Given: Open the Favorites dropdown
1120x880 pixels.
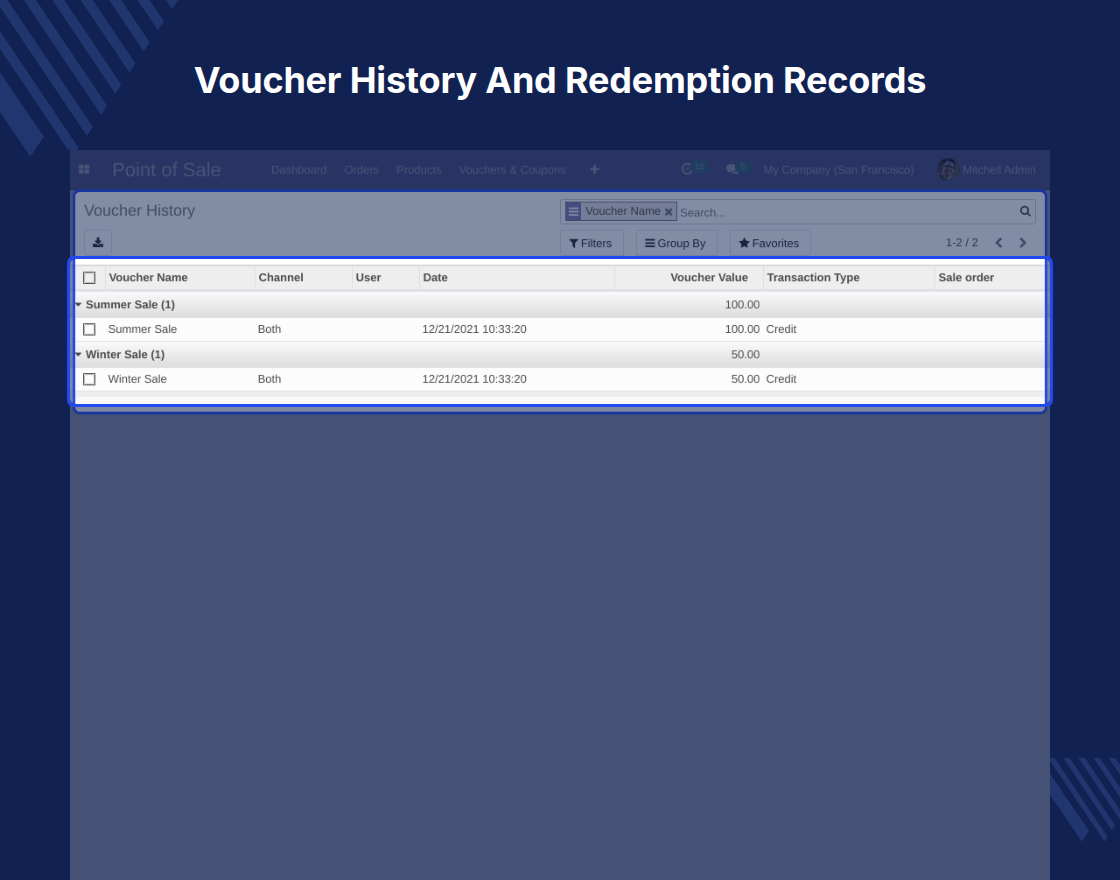Looking at the screenshot, I should (x=769, y=243).
